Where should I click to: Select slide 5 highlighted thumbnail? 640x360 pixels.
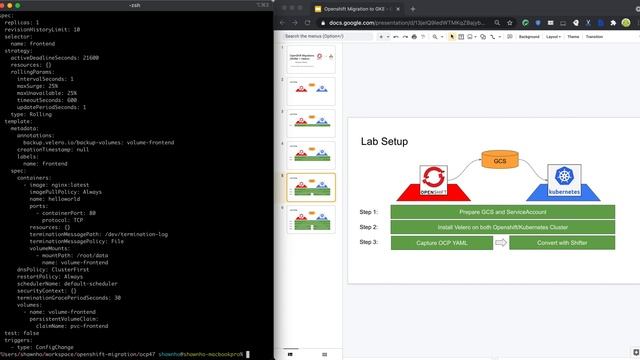tap(311, 187)
